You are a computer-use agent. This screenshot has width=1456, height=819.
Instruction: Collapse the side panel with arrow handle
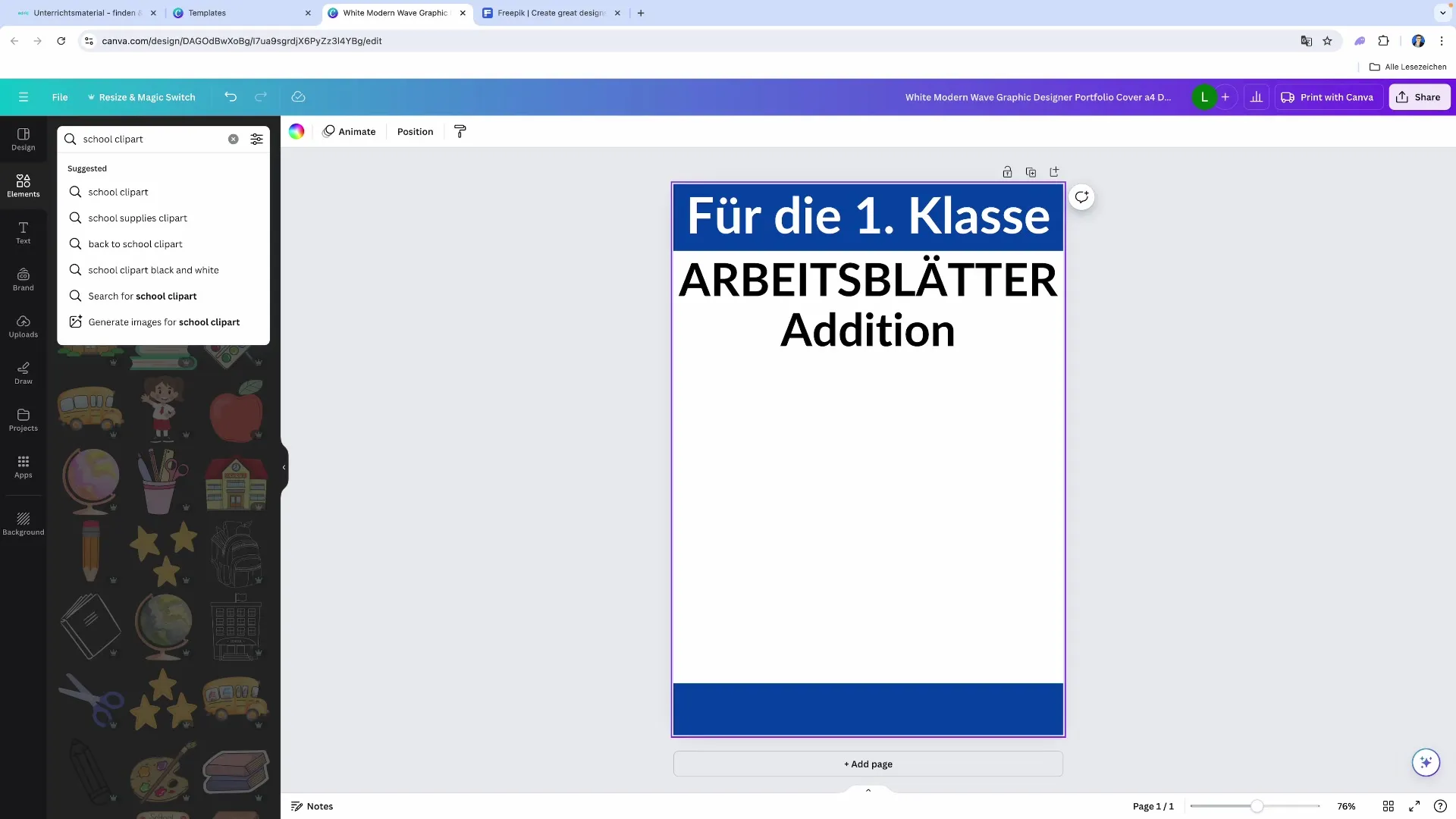pyautogui.click(x=284, y=467)
